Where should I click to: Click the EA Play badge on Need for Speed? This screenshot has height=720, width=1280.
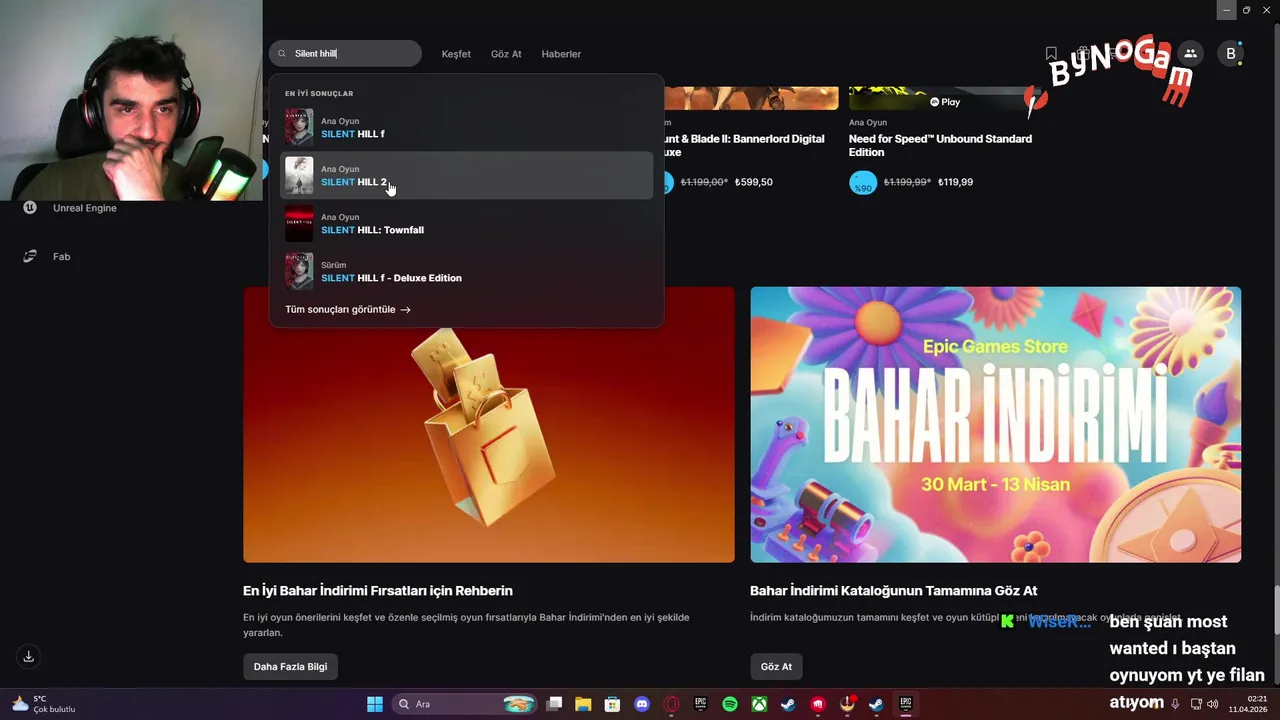(945, 102)
